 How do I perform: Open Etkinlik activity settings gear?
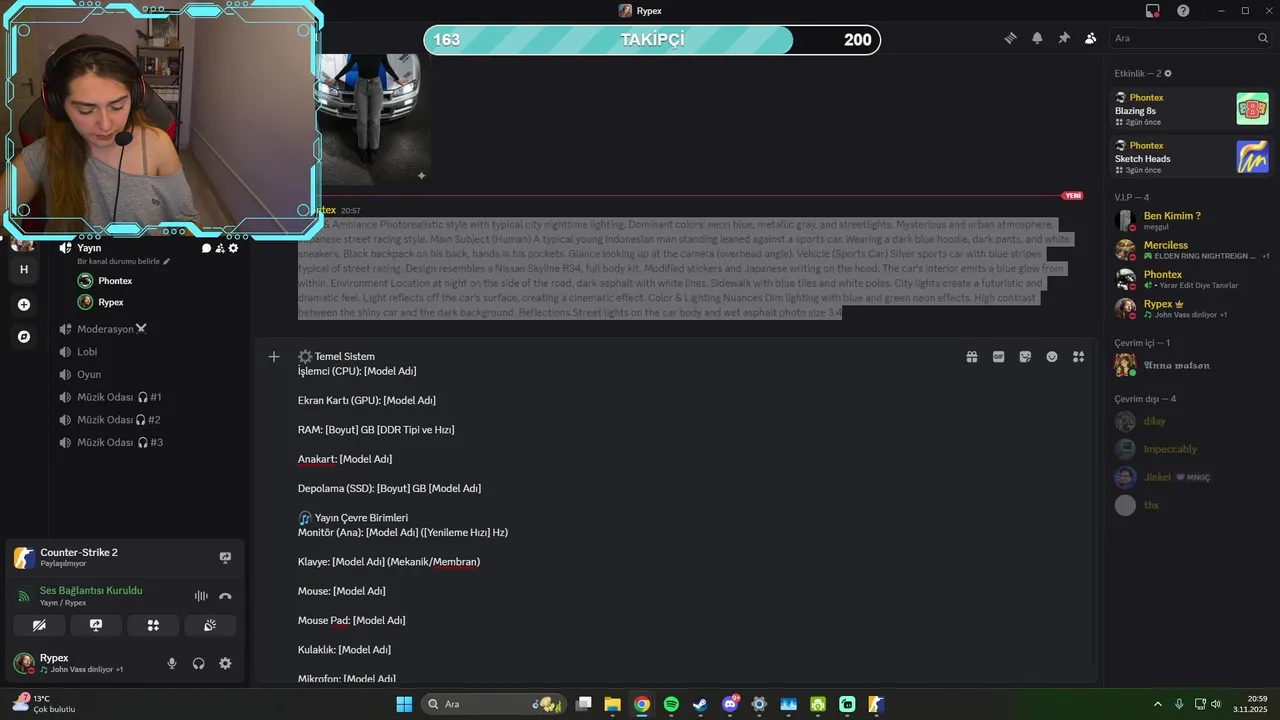point(1168,74)
